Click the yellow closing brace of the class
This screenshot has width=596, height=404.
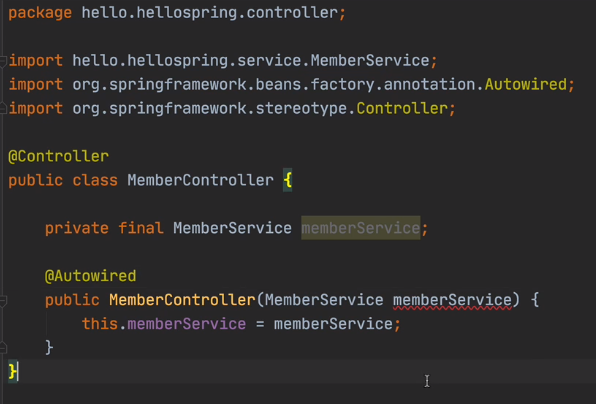pos(12,371)
